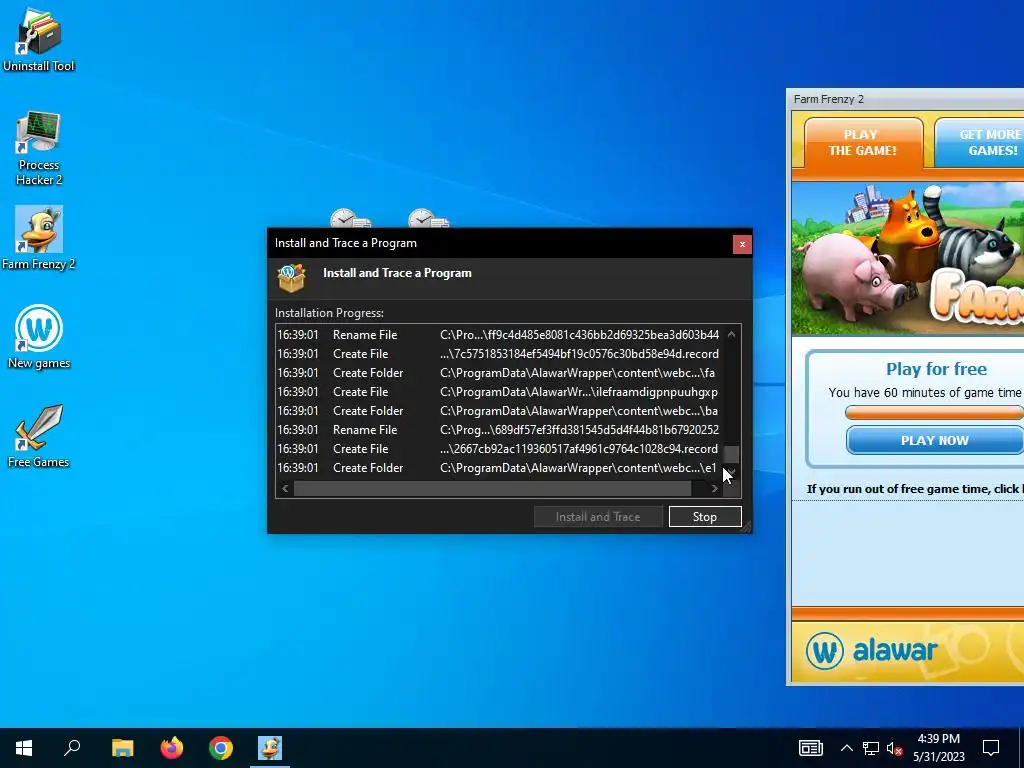The image size is (1024, 768).
Task: Select the row ending in 9764c1028c94.record
Action: (499, 449)
